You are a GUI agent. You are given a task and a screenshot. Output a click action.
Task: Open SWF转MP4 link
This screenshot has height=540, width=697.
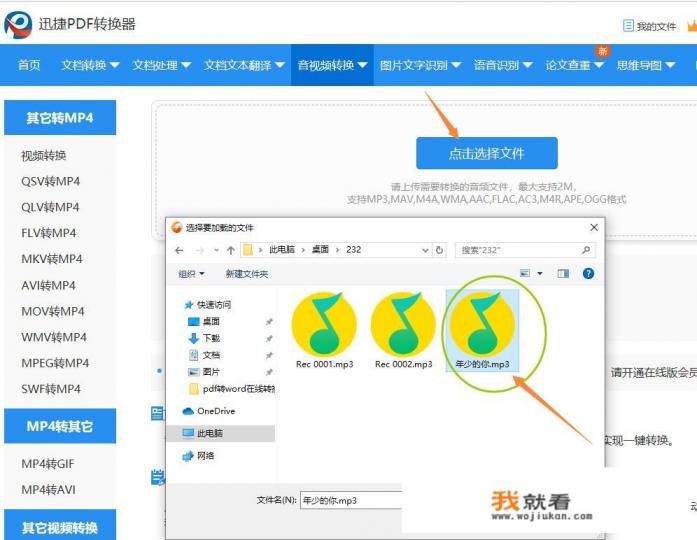[x=51, y=389]
